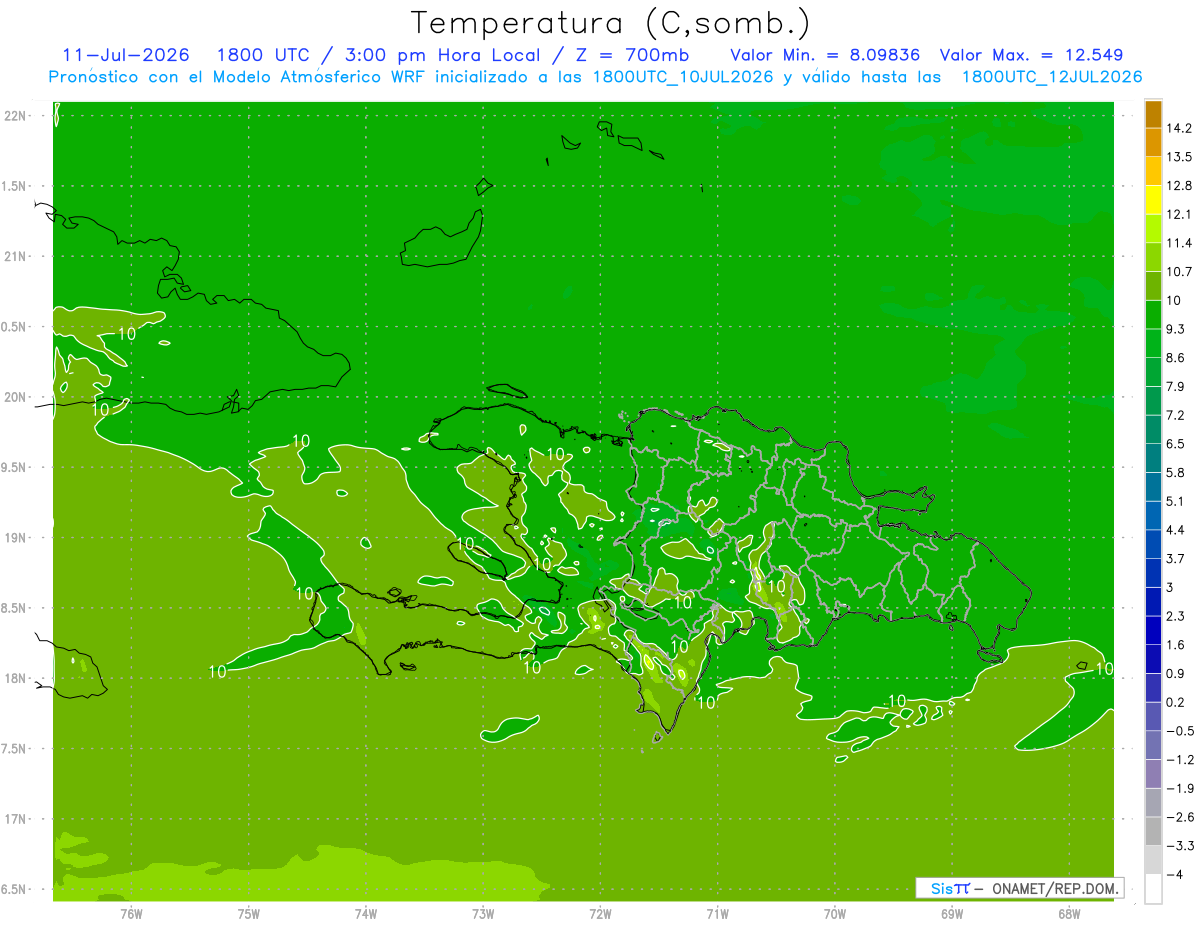Pick the dark blue swatch between 1.6 and 2.3
The width and height of the screenshot is (1200, 927).
1153,630
